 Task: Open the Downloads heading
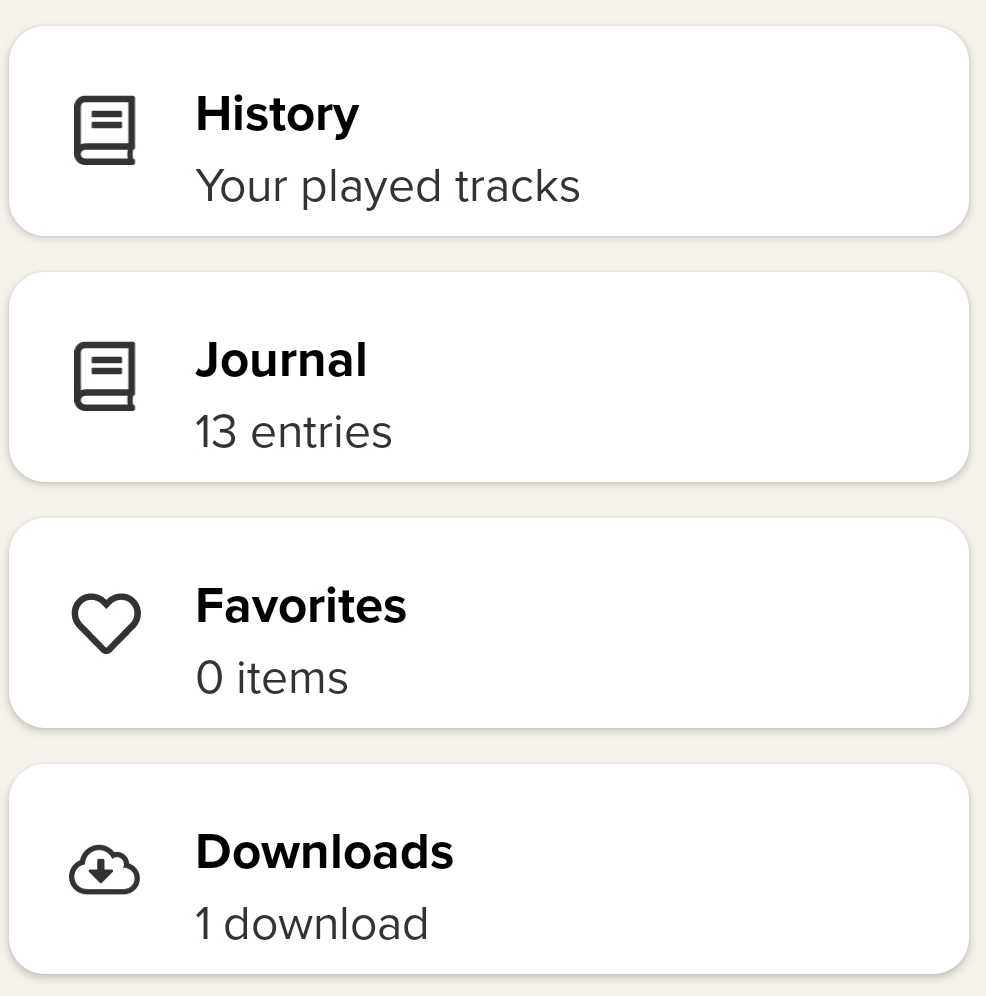[324, 852]
